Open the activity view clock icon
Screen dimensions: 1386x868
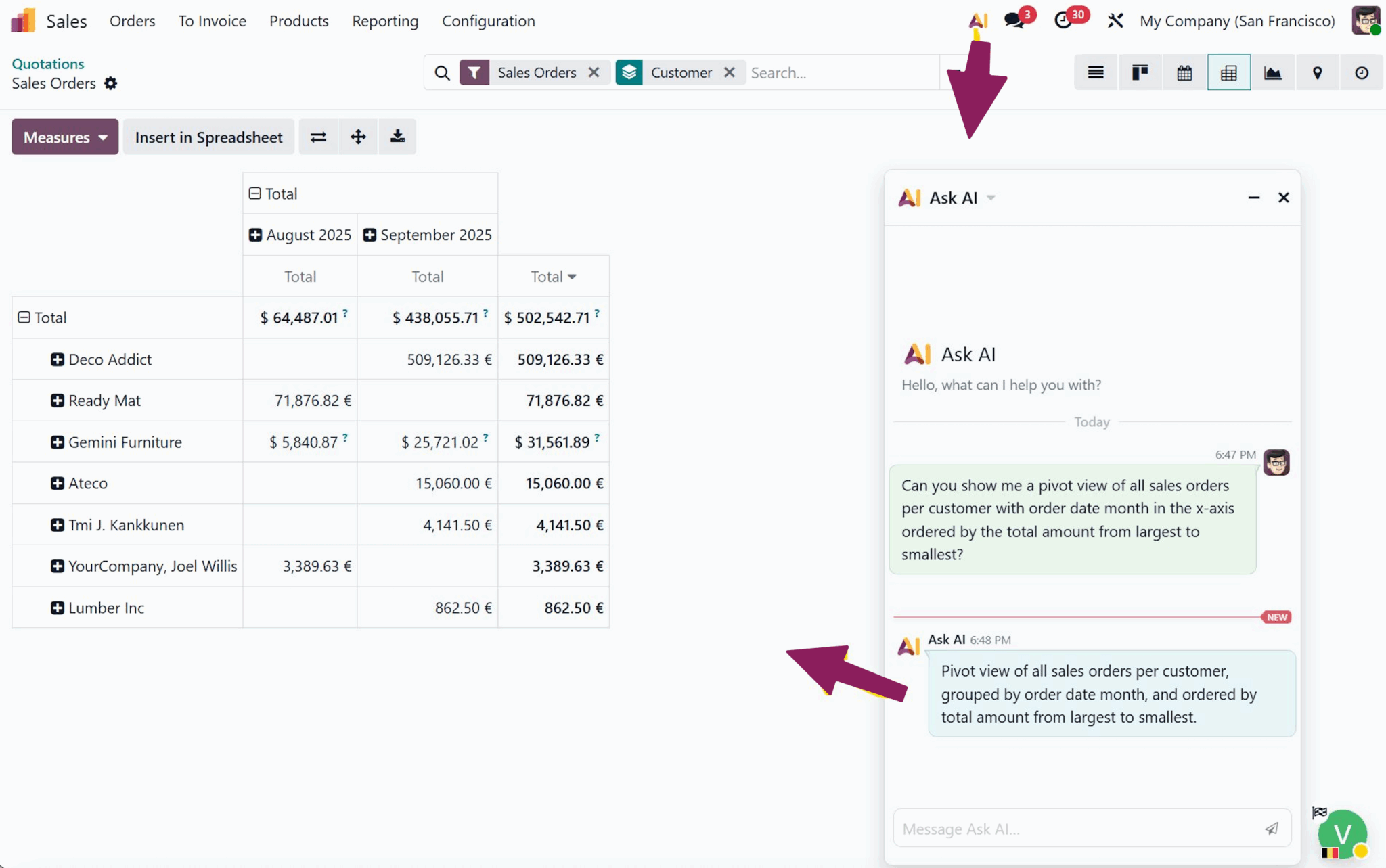pos(1361,72)
